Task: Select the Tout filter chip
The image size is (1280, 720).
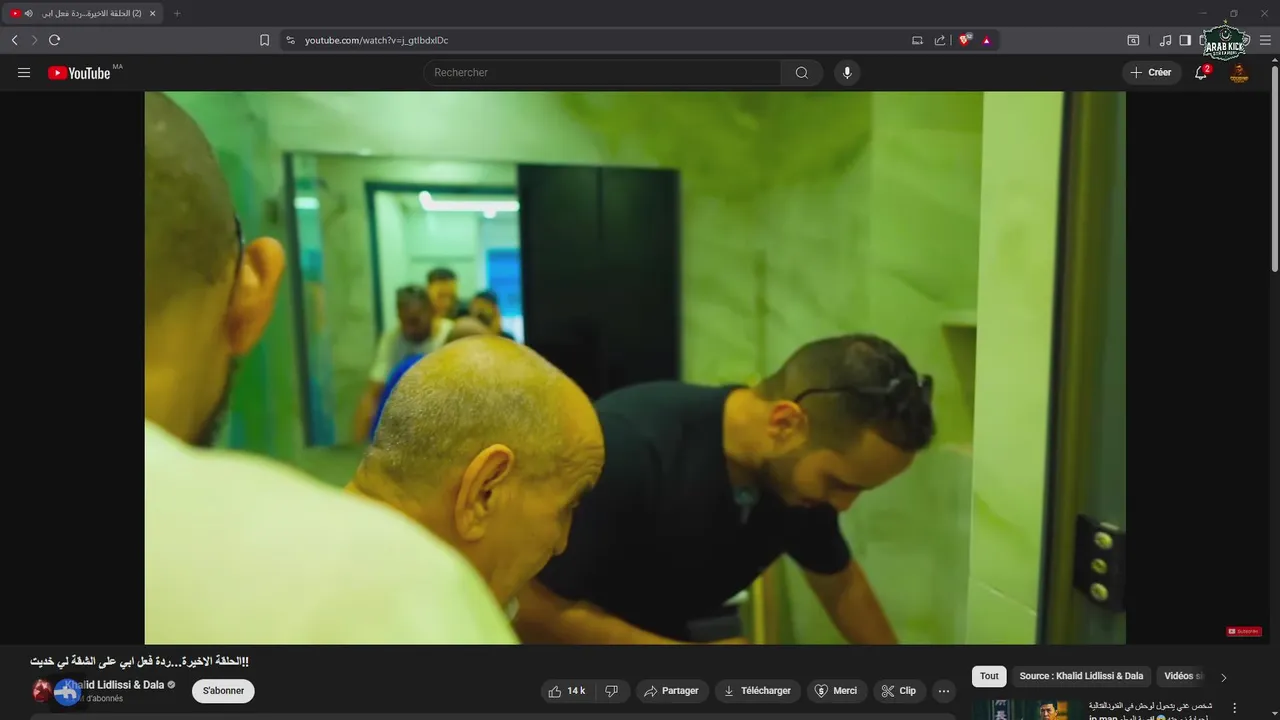Action: click(x=989, y=676)
